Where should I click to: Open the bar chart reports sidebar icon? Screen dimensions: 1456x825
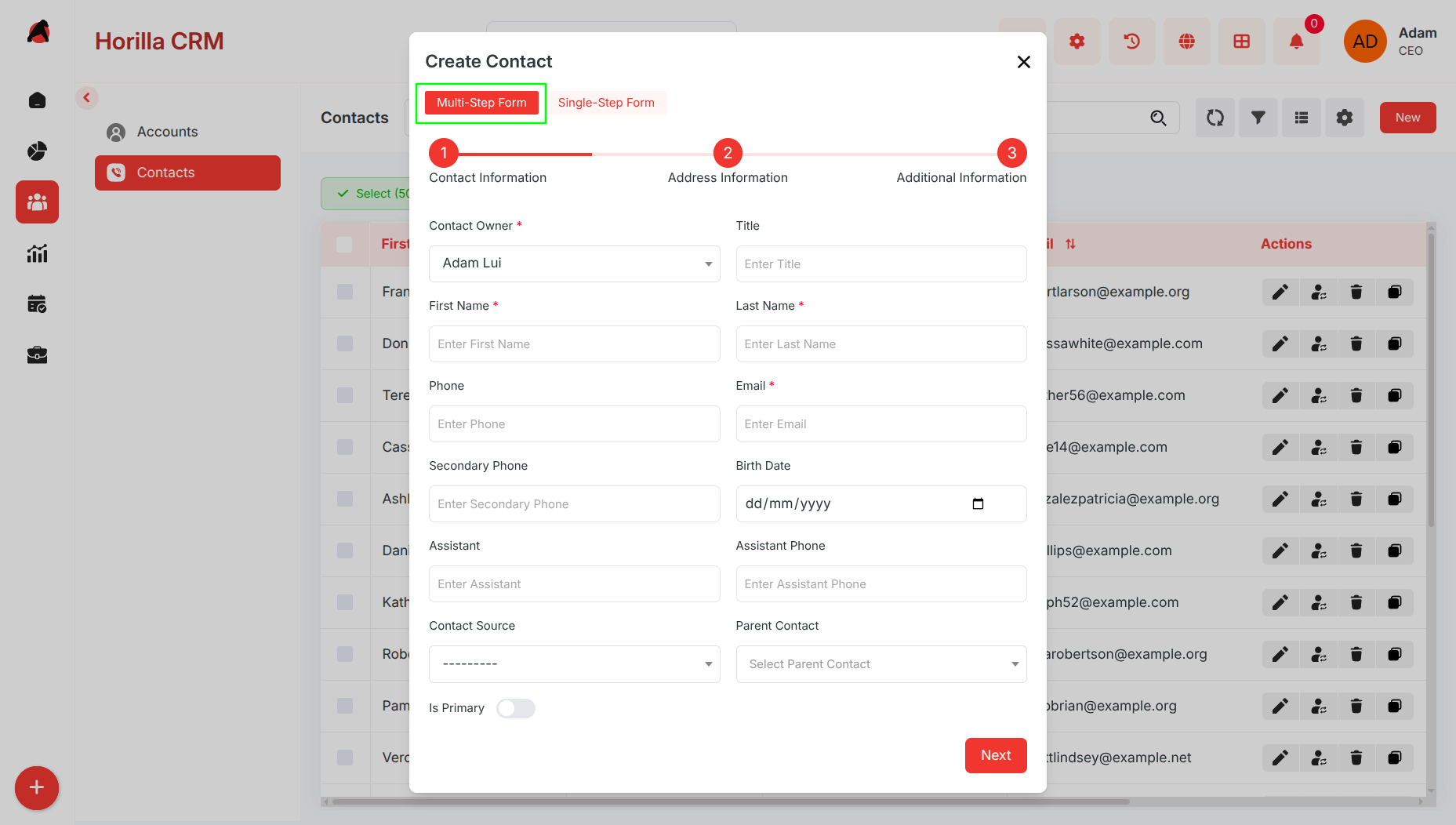pyautogui.click(x=37, y=253)
